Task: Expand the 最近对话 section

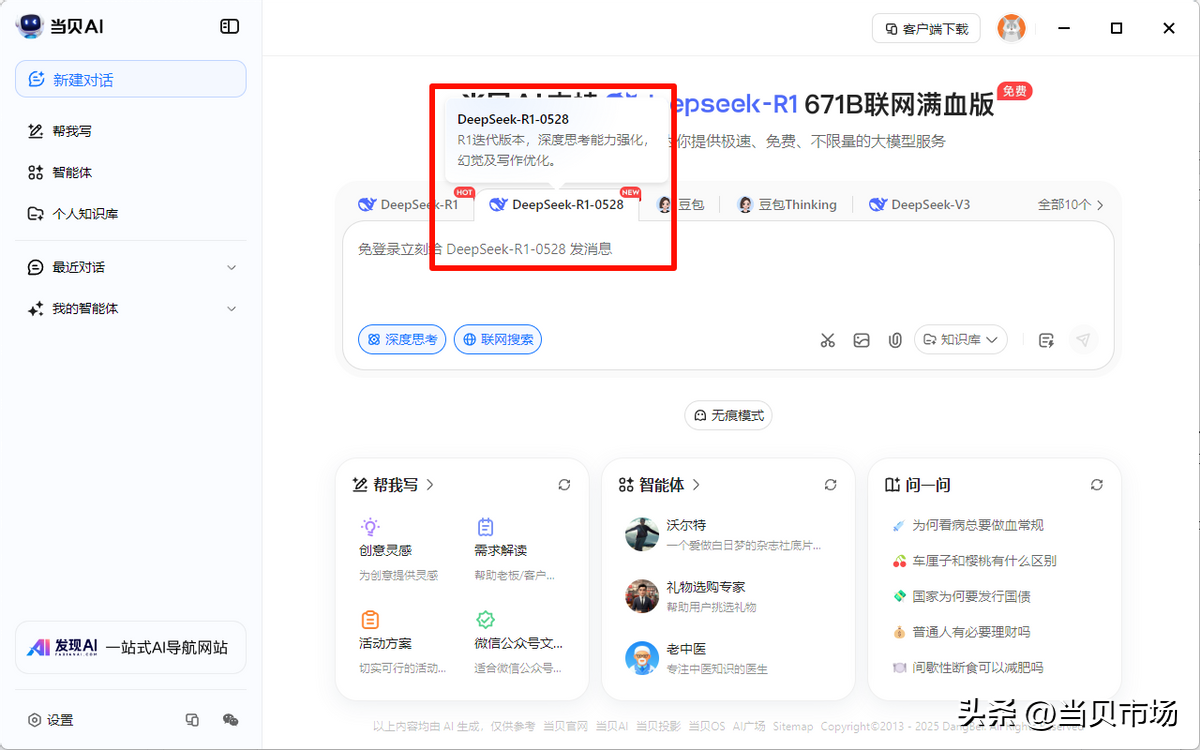Action: tap(131, 267)
